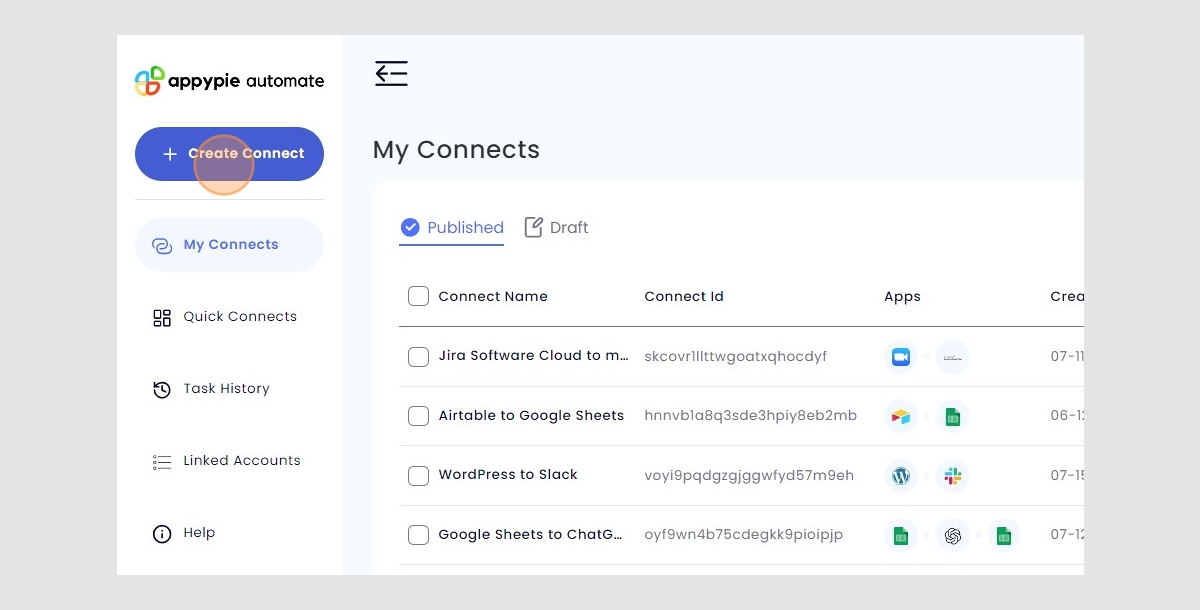This screenshot has width=1200, height=610.
Task: Open the Airtable to Google Sheets connect
Action: tap(531, 416)
